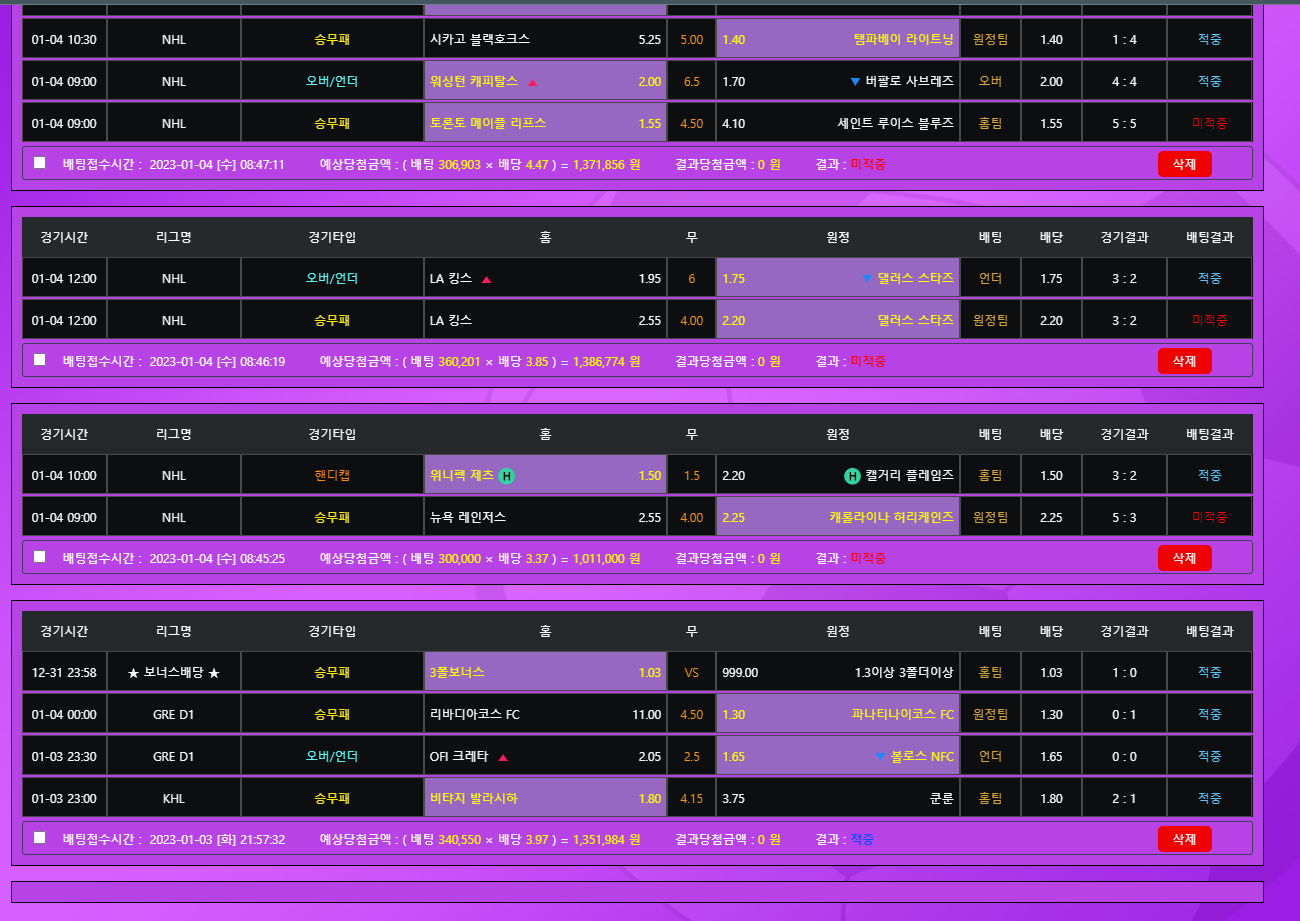Click 삭제 on the 300,000 stake bet
This screenshot has width=1300, height=921.
click(1184, 558)
